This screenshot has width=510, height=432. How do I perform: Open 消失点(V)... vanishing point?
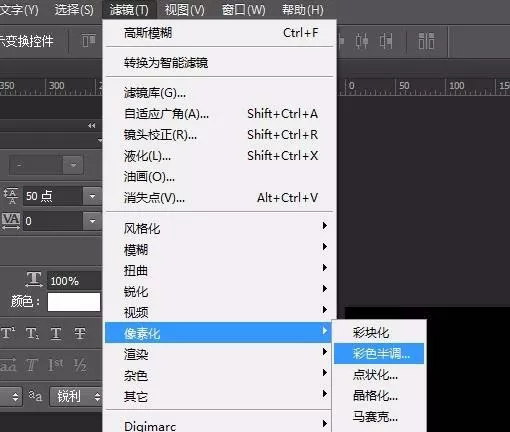[220, 198]
